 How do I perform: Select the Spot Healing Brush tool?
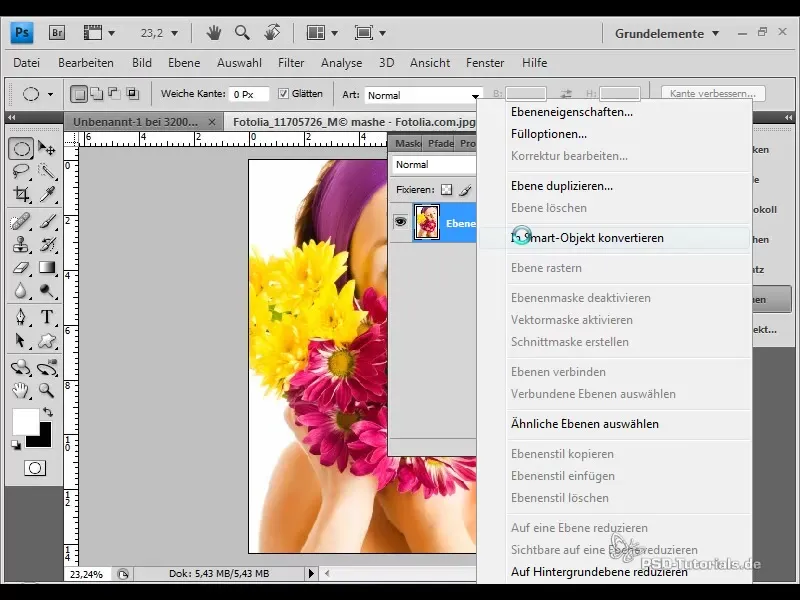tap(21, 222)
